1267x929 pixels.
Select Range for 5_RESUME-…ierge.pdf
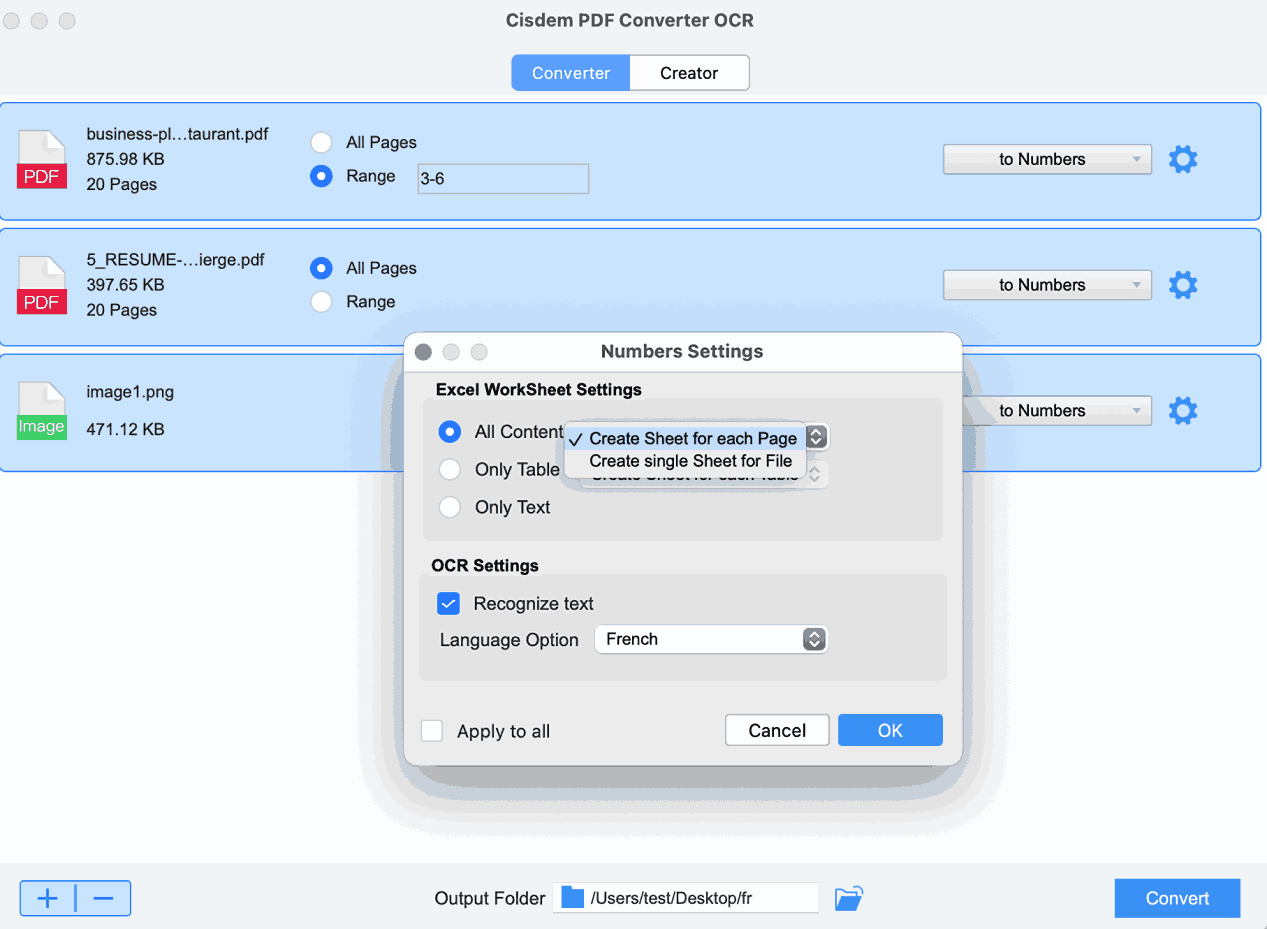click(x=321, y=302)
